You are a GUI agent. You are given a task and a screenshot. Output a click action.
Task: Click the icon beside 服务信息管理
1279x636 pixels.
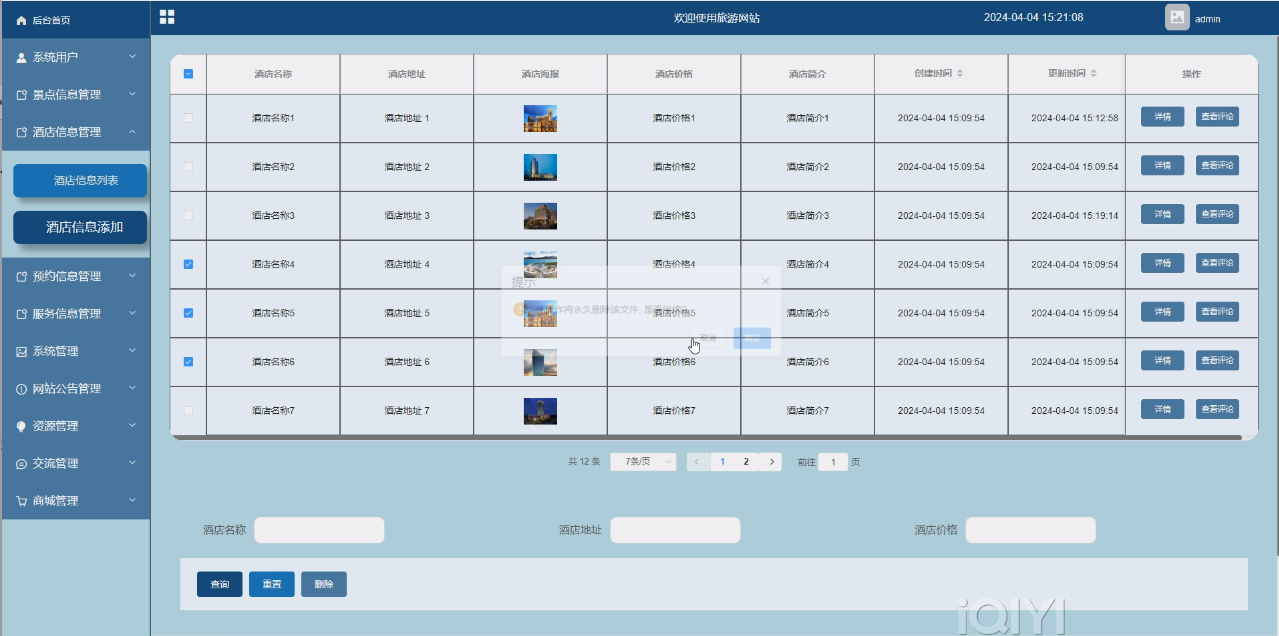pyautogui.click(x=21, y=314)
